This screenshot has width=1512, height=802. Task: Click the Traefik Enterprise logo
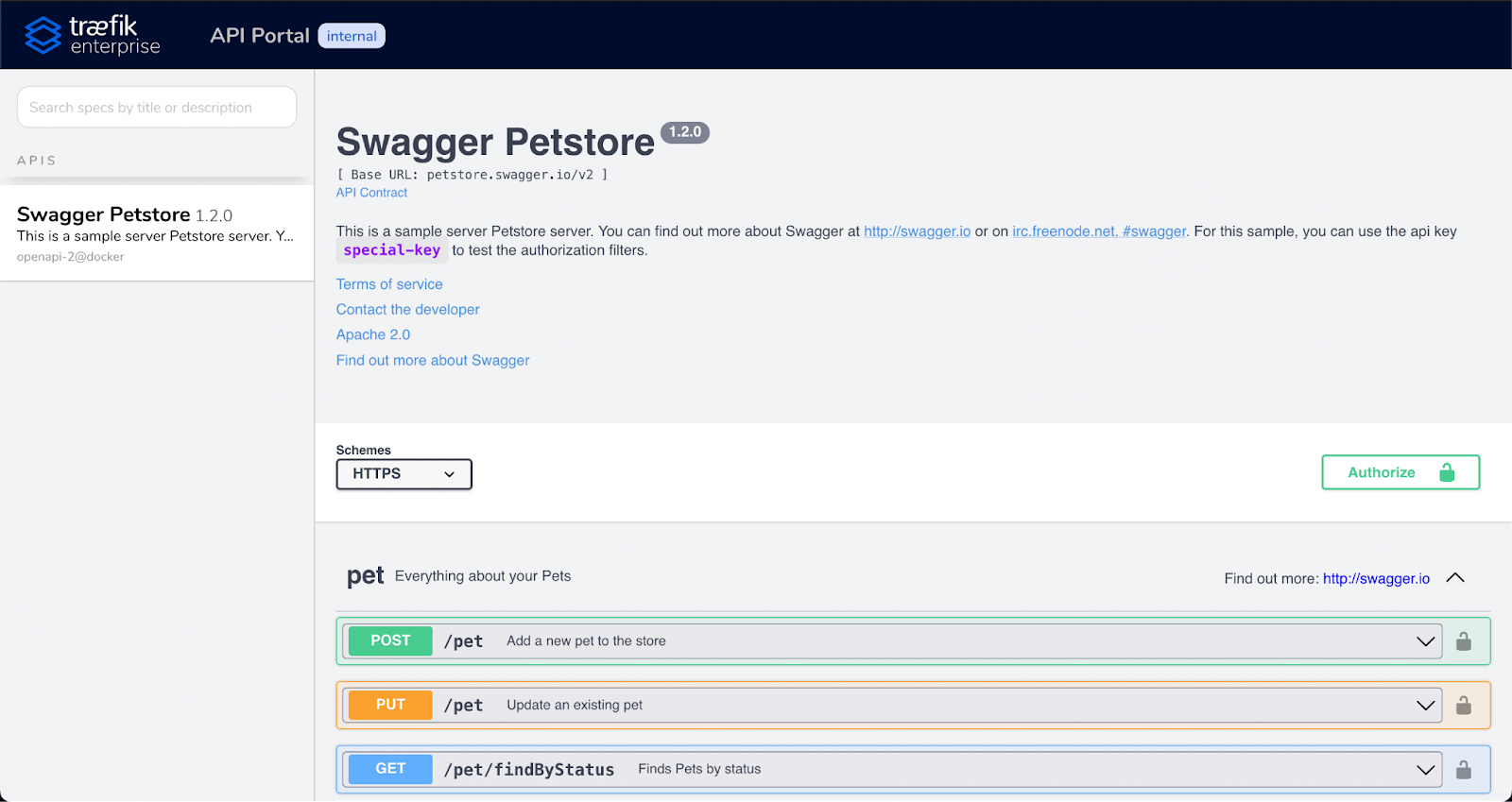tap(93, 35)
